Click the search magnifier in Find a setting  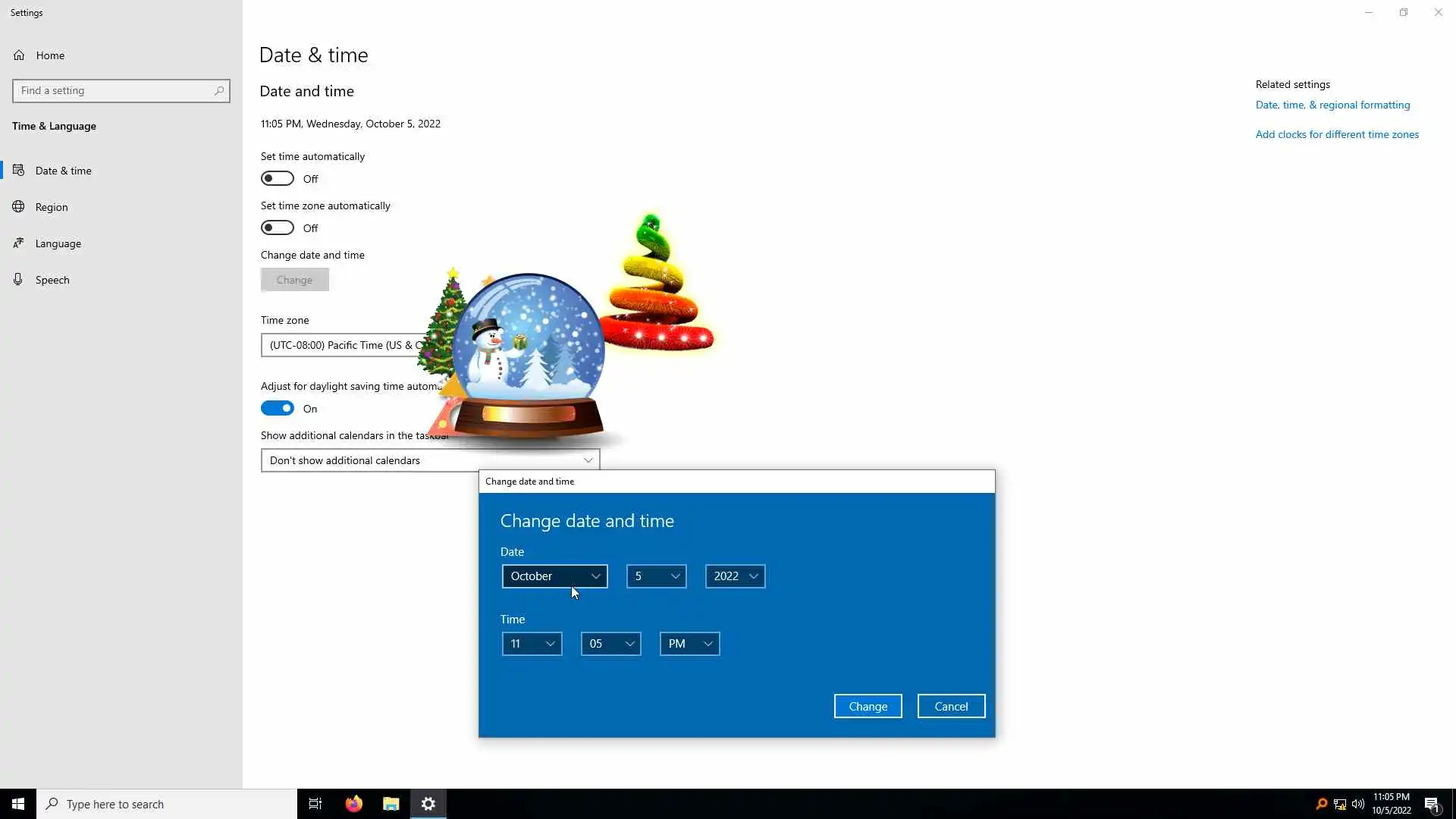[x=219, y=91]
